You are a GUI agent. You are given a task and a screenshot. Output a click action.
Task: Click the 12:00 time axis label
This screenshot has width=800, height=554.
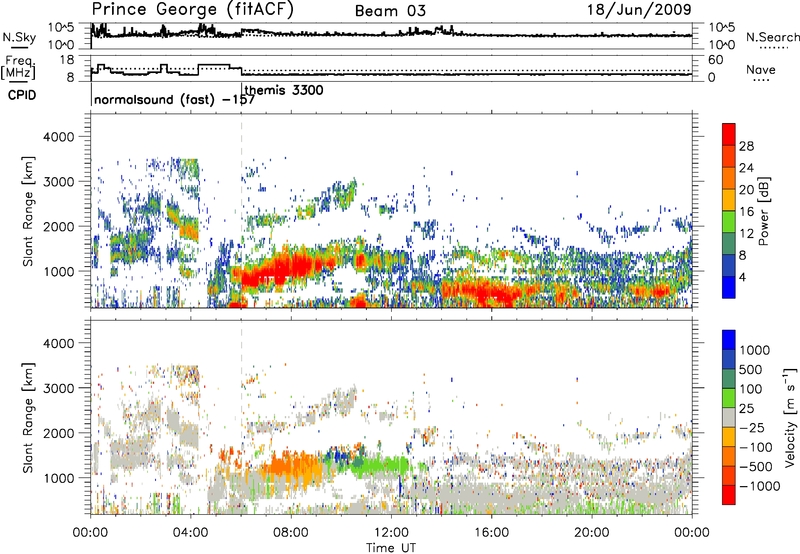click(x=391, y=533)
